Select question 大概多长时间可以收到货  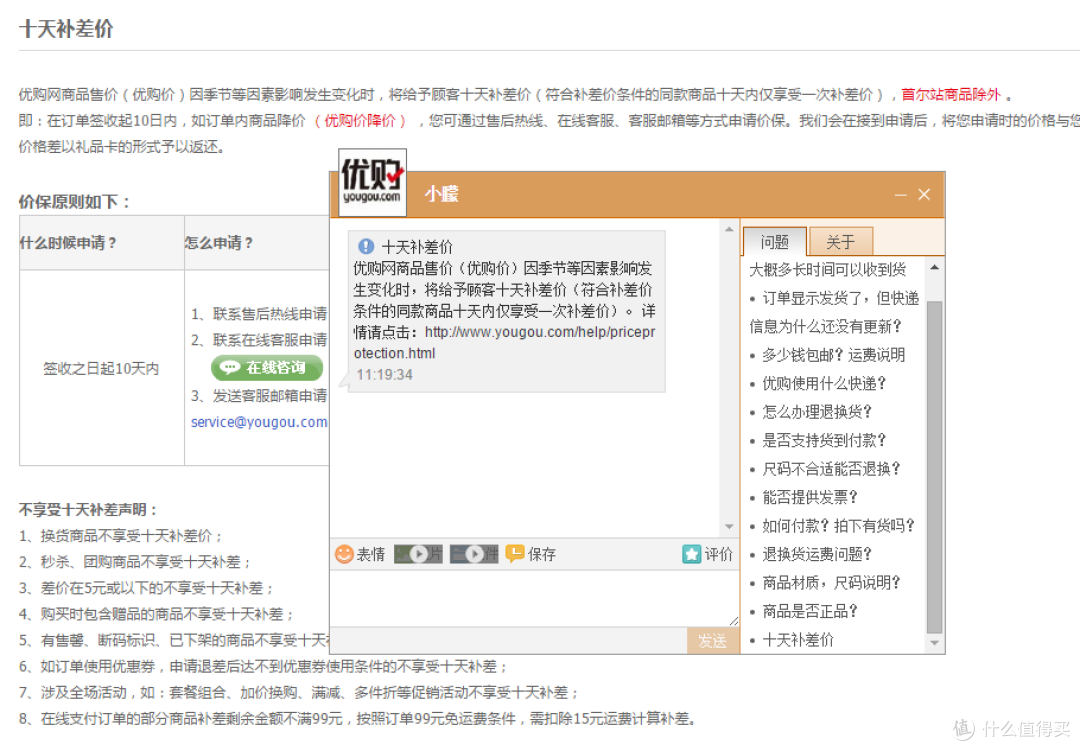(x=827, y=269)
